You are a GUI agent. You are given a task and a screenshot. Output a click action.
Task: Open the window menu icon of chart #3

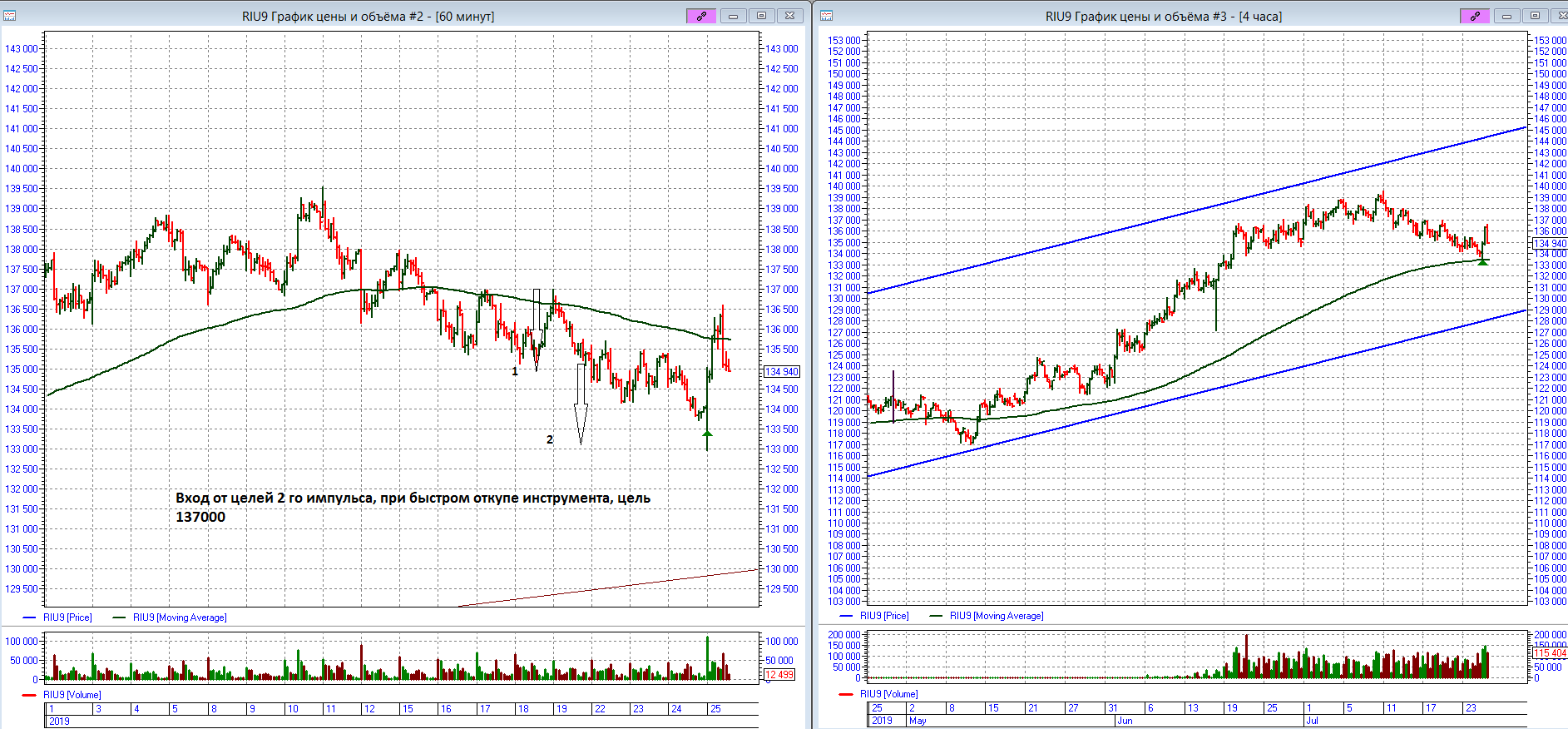pos(826,16)
